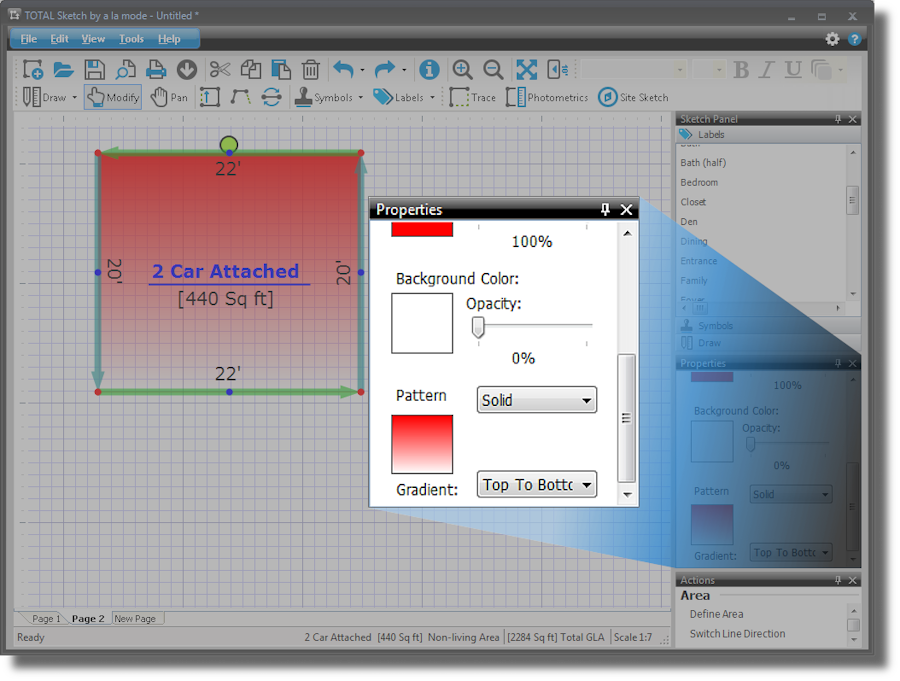Toggle Photometrics mode

pyautogui.click(x=547, y=97)
